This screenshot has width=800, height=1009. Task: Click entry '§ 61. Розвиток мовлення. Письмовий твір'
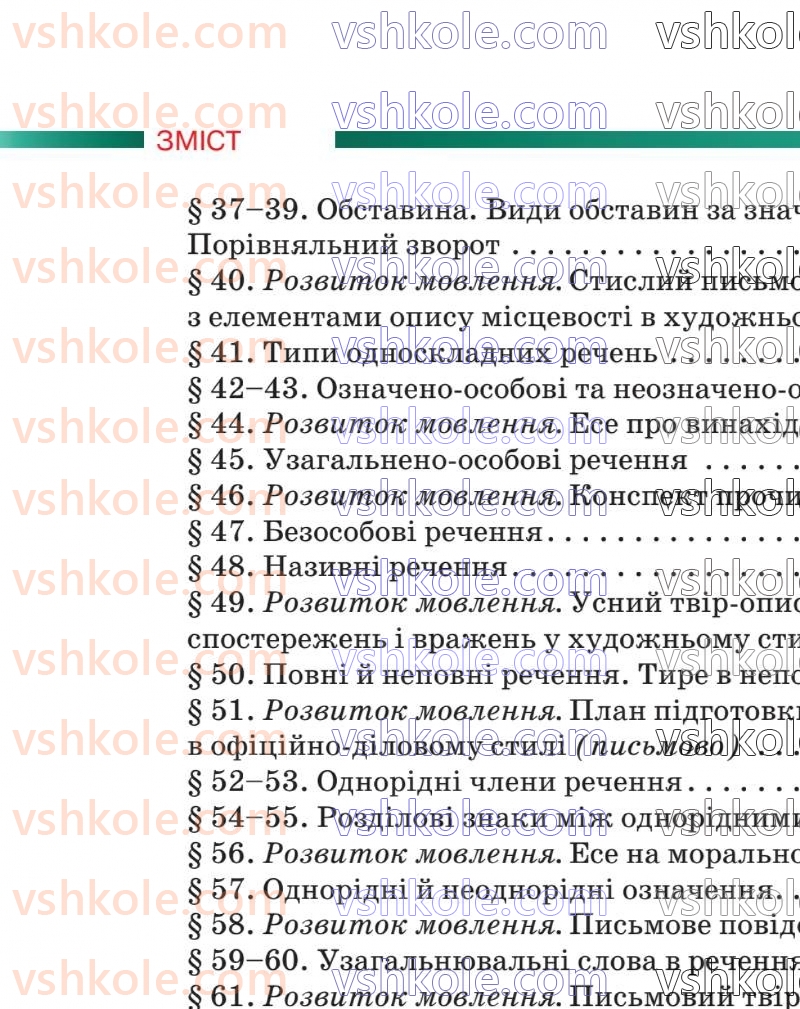click(x=493, y=996)
